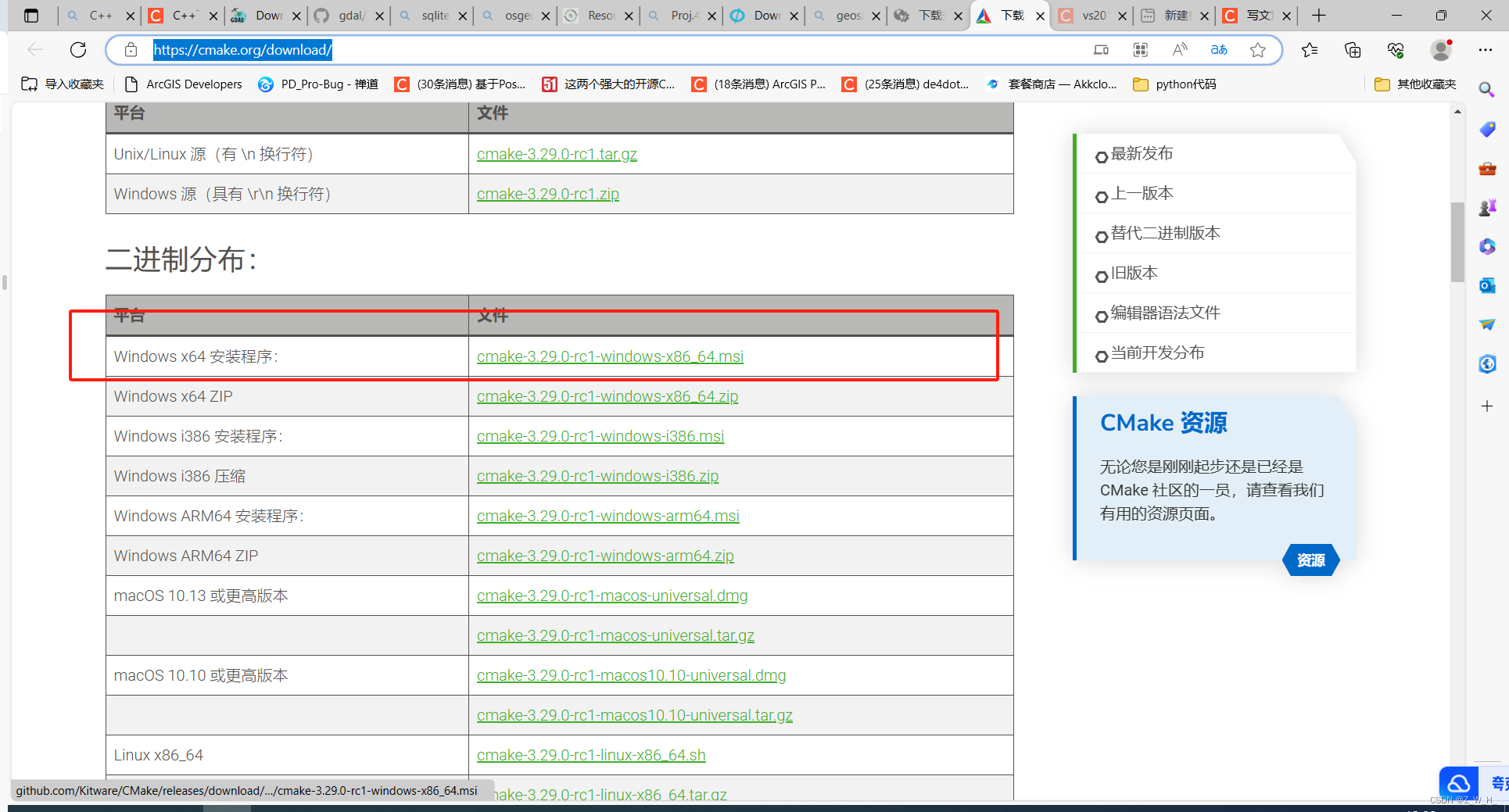
Task: Select the Windows ARM64 ZIP platform text
Action: [186, 556]
